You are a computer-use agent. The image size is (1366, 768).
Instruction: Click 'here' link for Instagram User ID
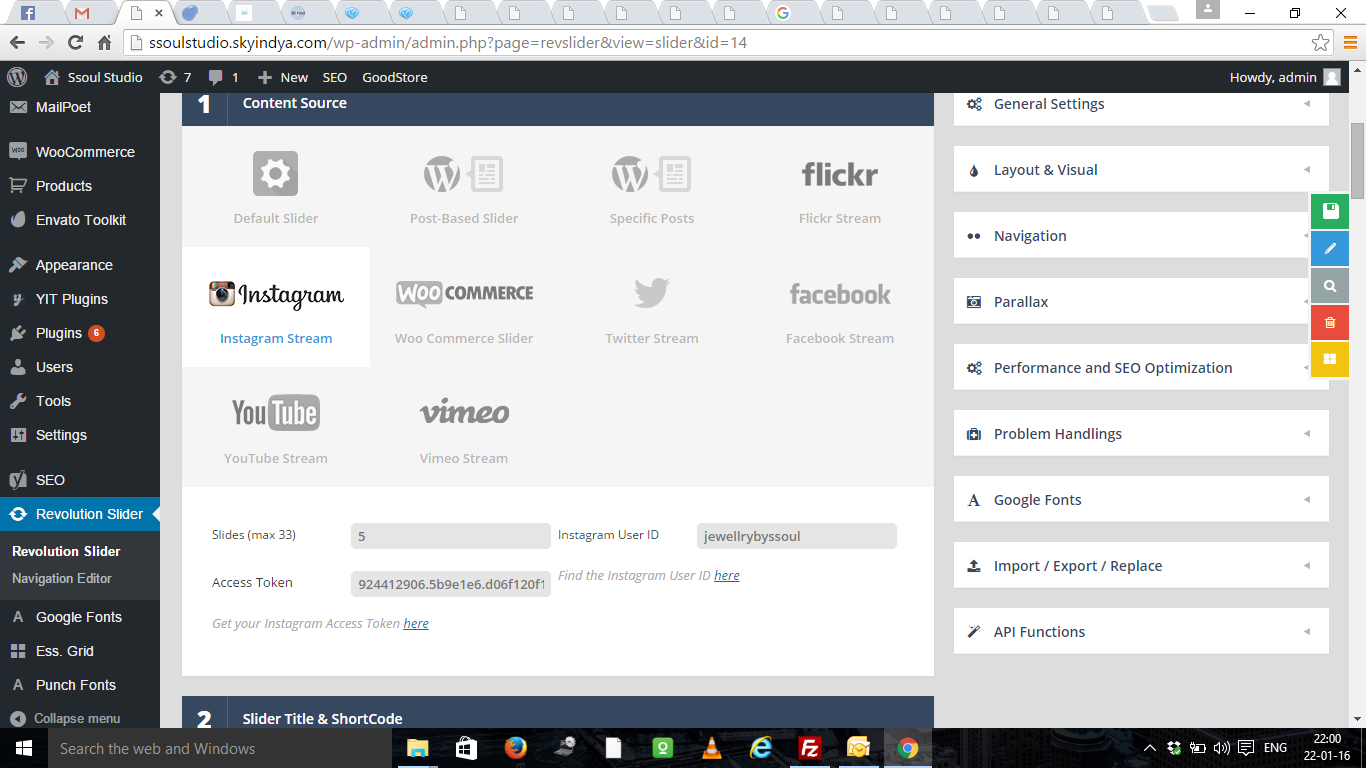pyautogui.click(x=727, y=576)
